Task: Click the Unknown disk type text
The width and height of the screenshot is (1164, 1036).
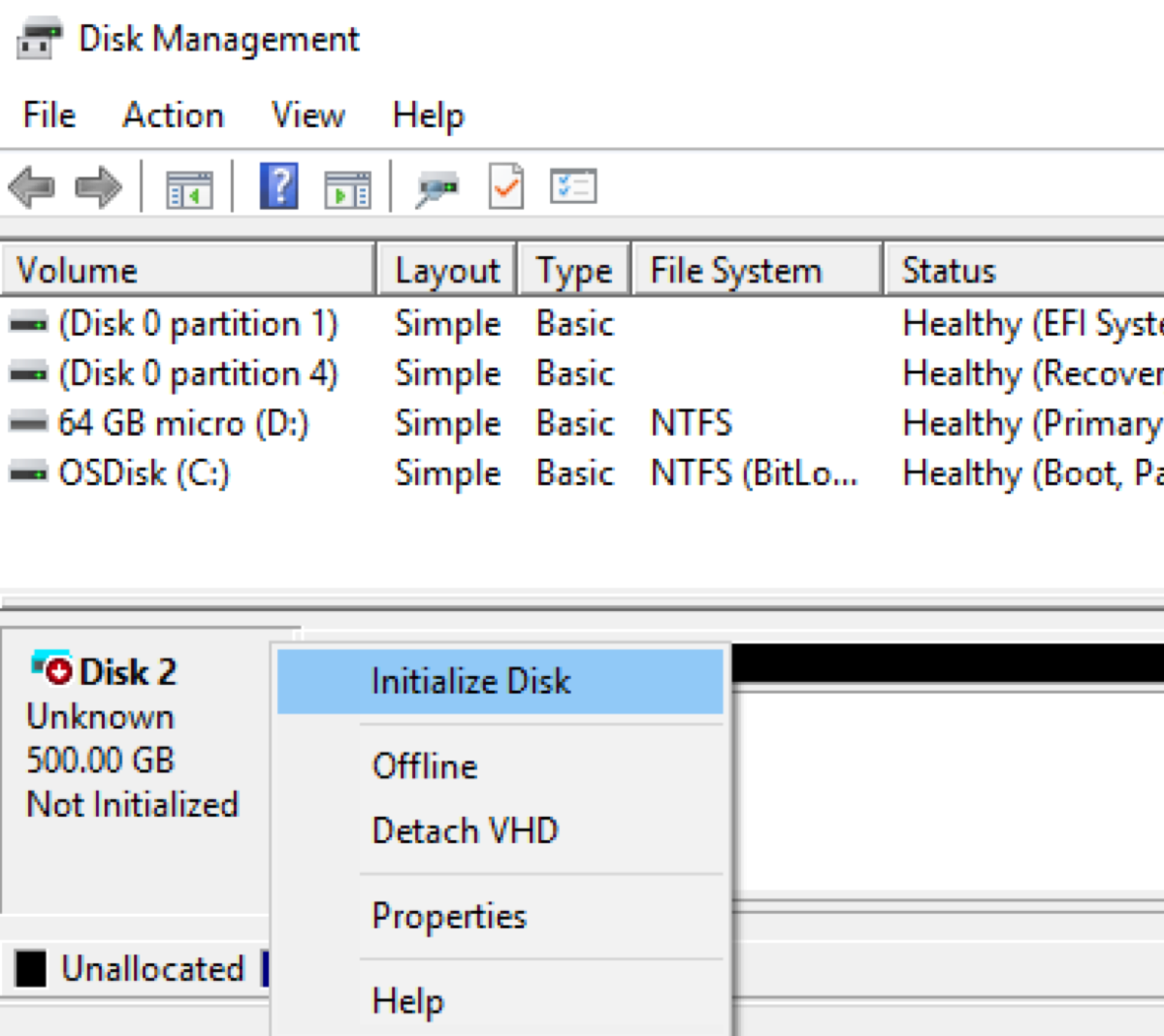Action: point(100,717)
